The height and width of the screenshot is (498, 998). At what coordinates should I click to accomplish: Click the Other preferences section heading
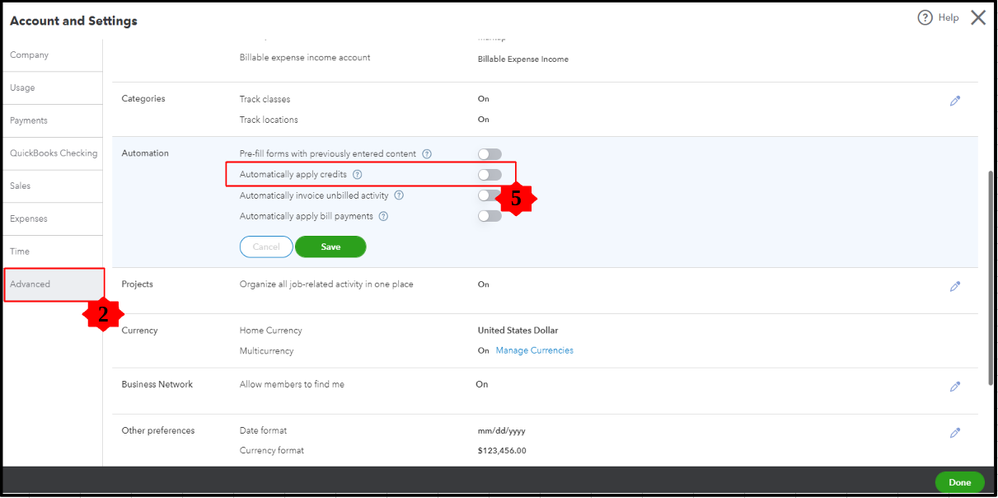coord(158,431)
